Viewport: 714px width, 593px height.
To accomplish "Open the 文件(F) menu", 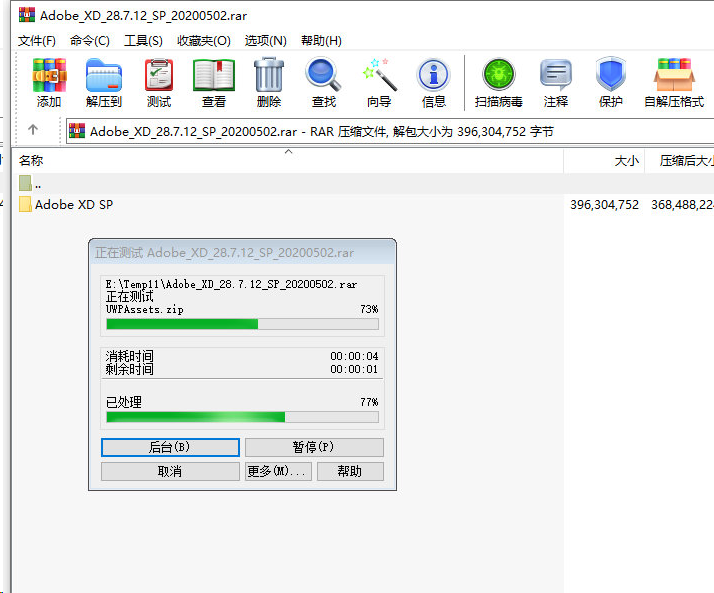I will click(x=37, y=41).
